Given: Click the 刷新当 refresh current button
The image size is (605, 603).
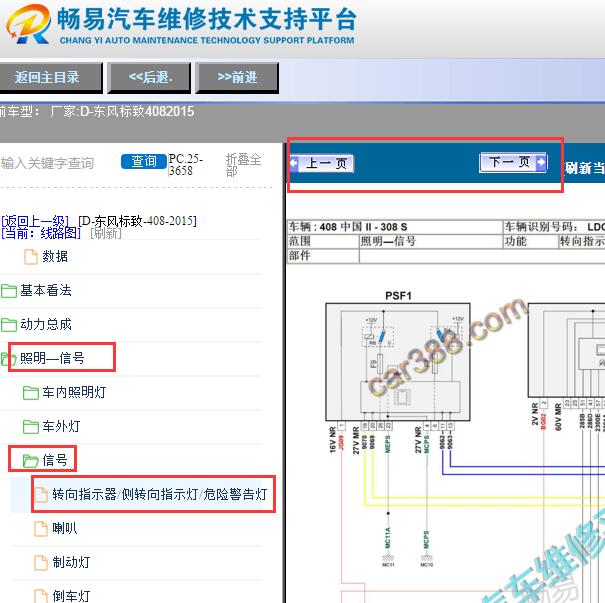Looking at the screenshot, I should pyautogui.click(x=585, y=168).
